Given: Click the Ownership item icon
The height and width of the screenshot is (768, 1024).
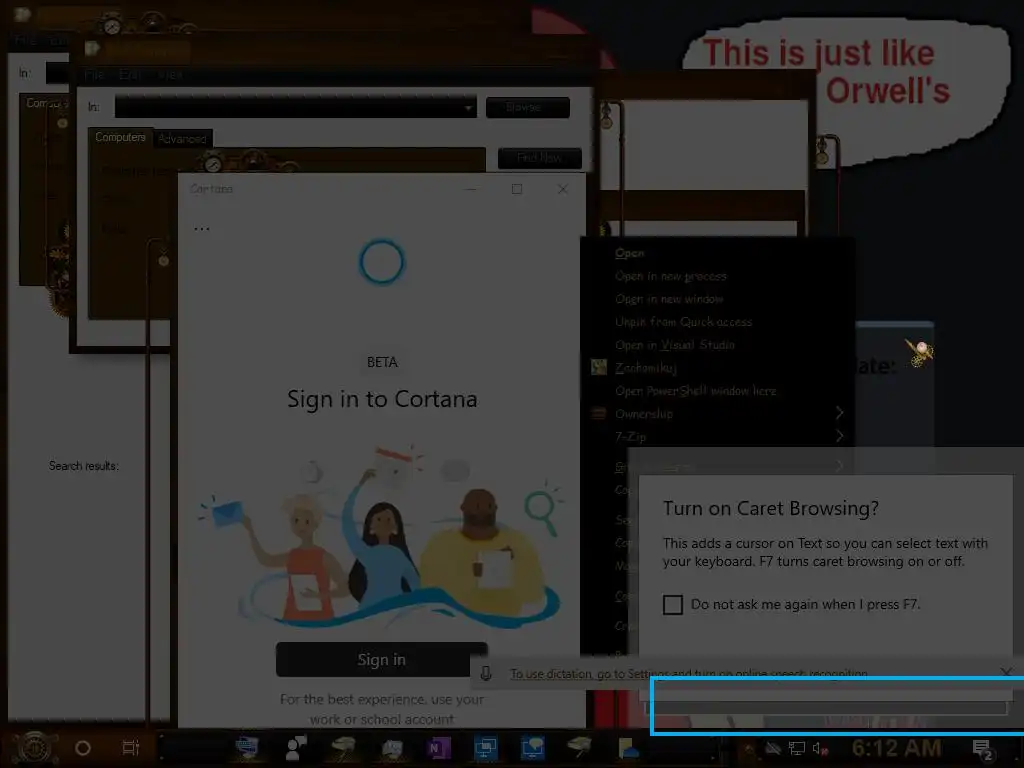Looking at the screenshot, I should point(599,413).
